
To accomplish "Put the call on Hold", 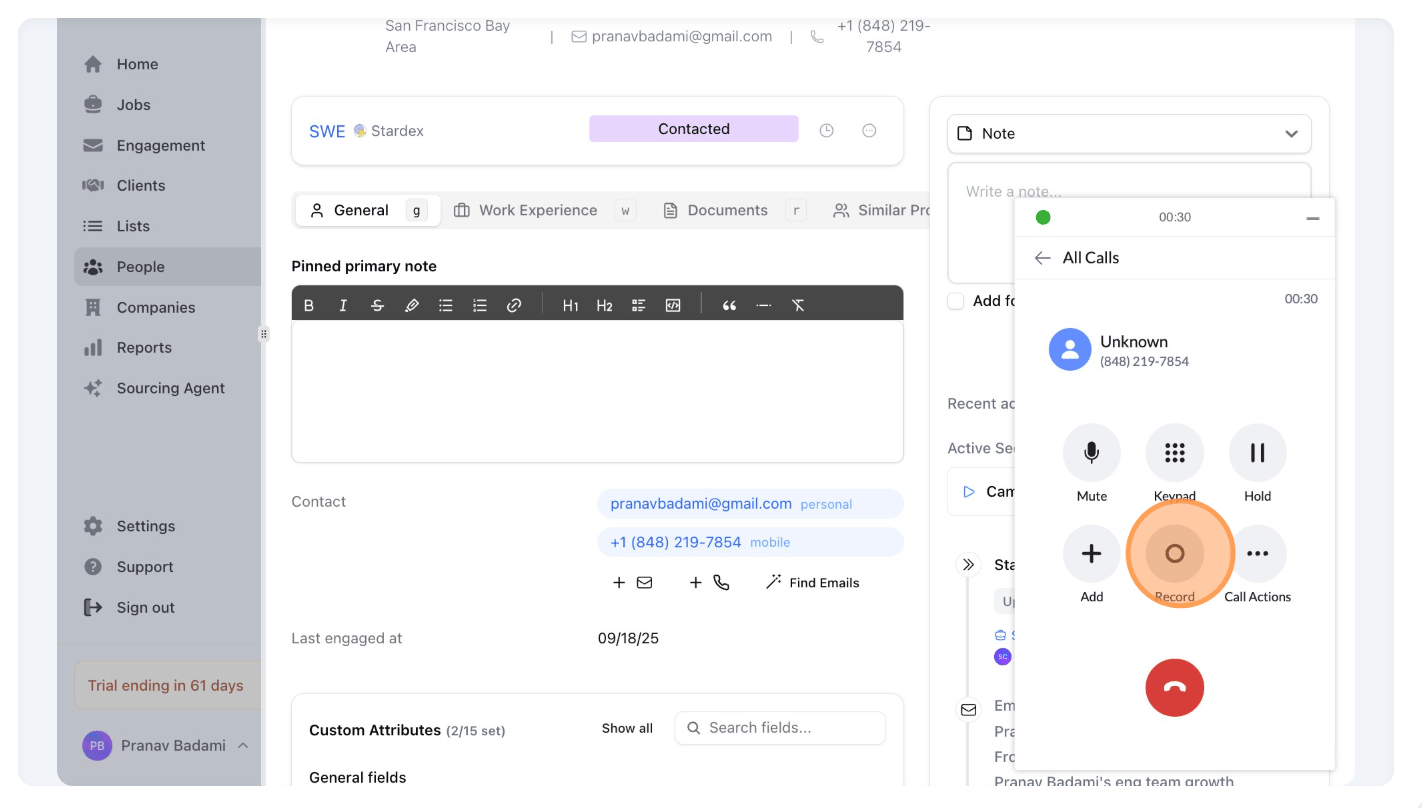I will (x=1257, y=453).
